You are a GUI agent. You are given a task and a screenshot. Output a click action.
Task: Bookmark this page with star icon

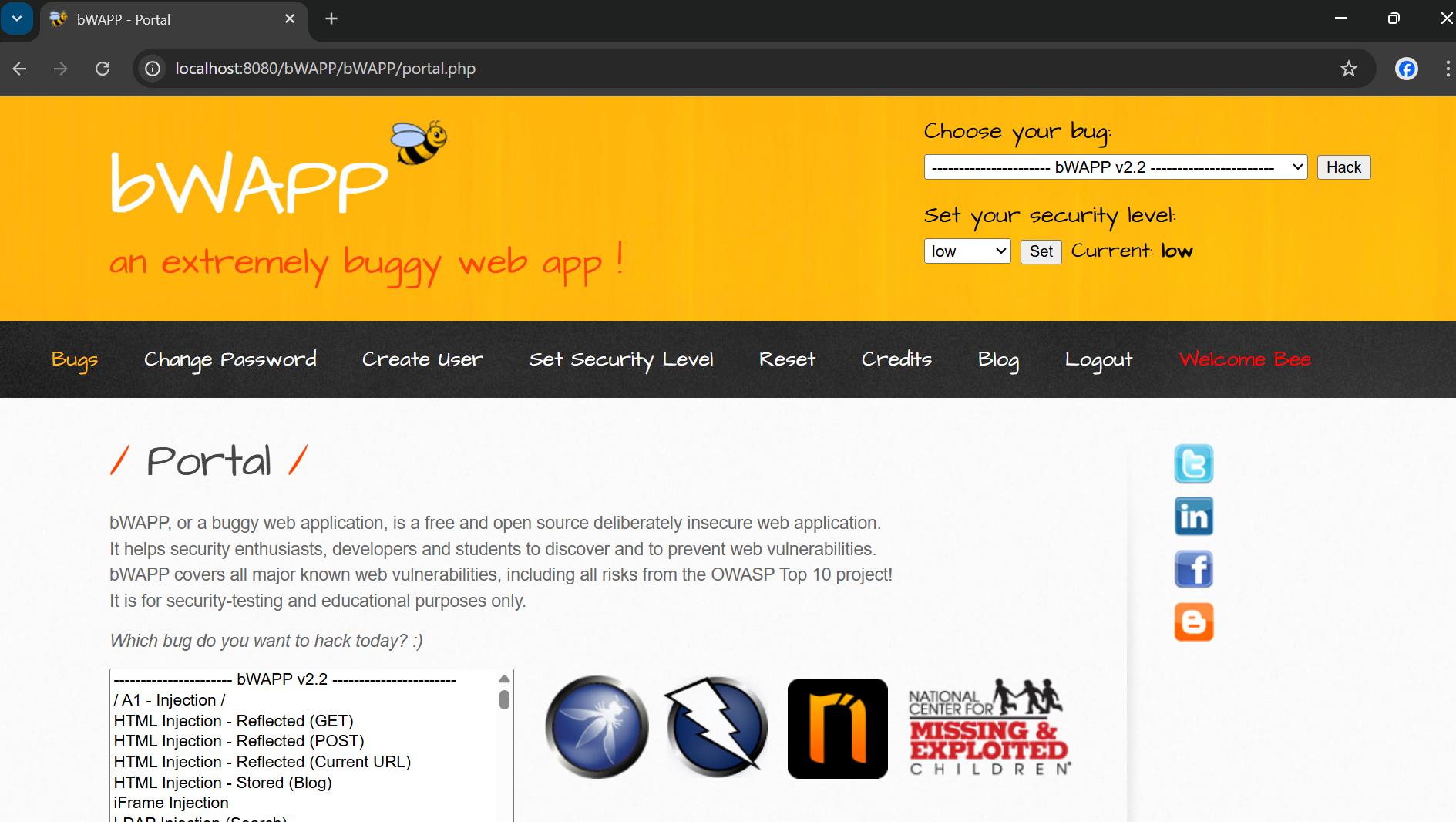1348,69
